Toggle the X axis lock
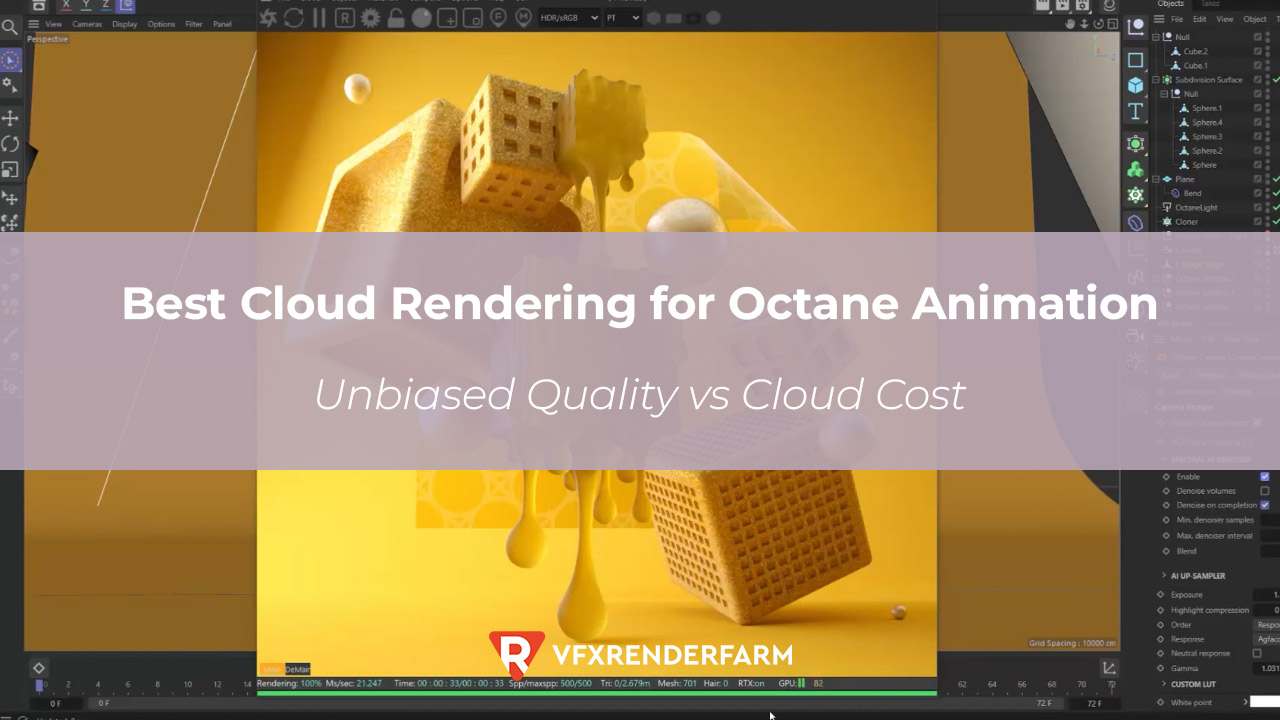 click(66, 4)
